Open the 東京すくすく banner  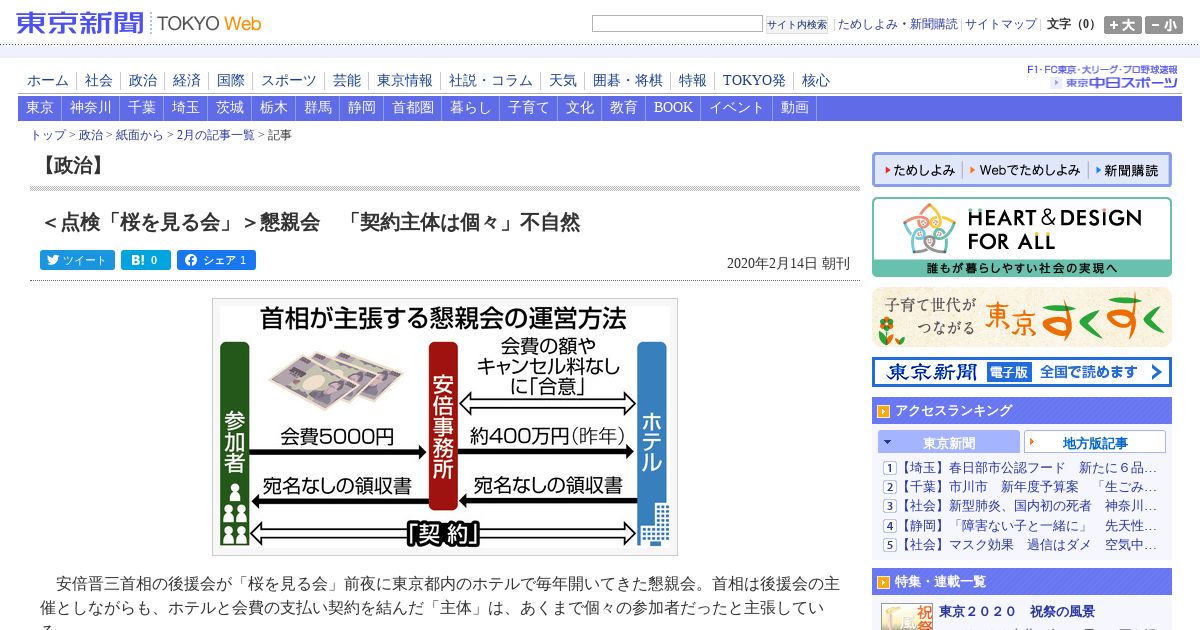[1022, 317]
